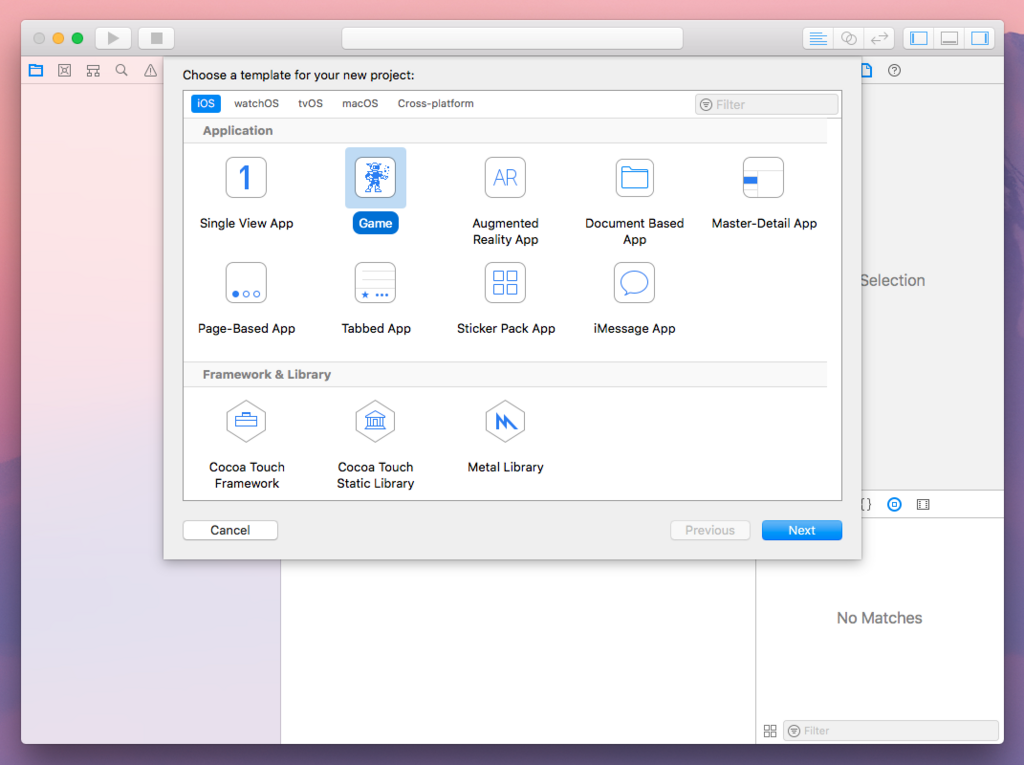
Task: Switch to the watchOS platform tab
Action: (x=256, y=103)
